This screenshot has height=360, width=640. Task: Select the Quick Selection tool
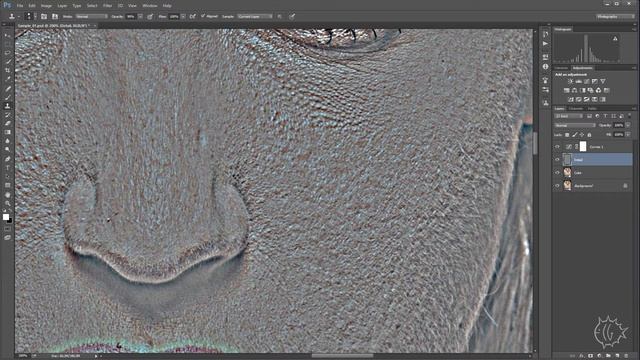tap(7, 62)
